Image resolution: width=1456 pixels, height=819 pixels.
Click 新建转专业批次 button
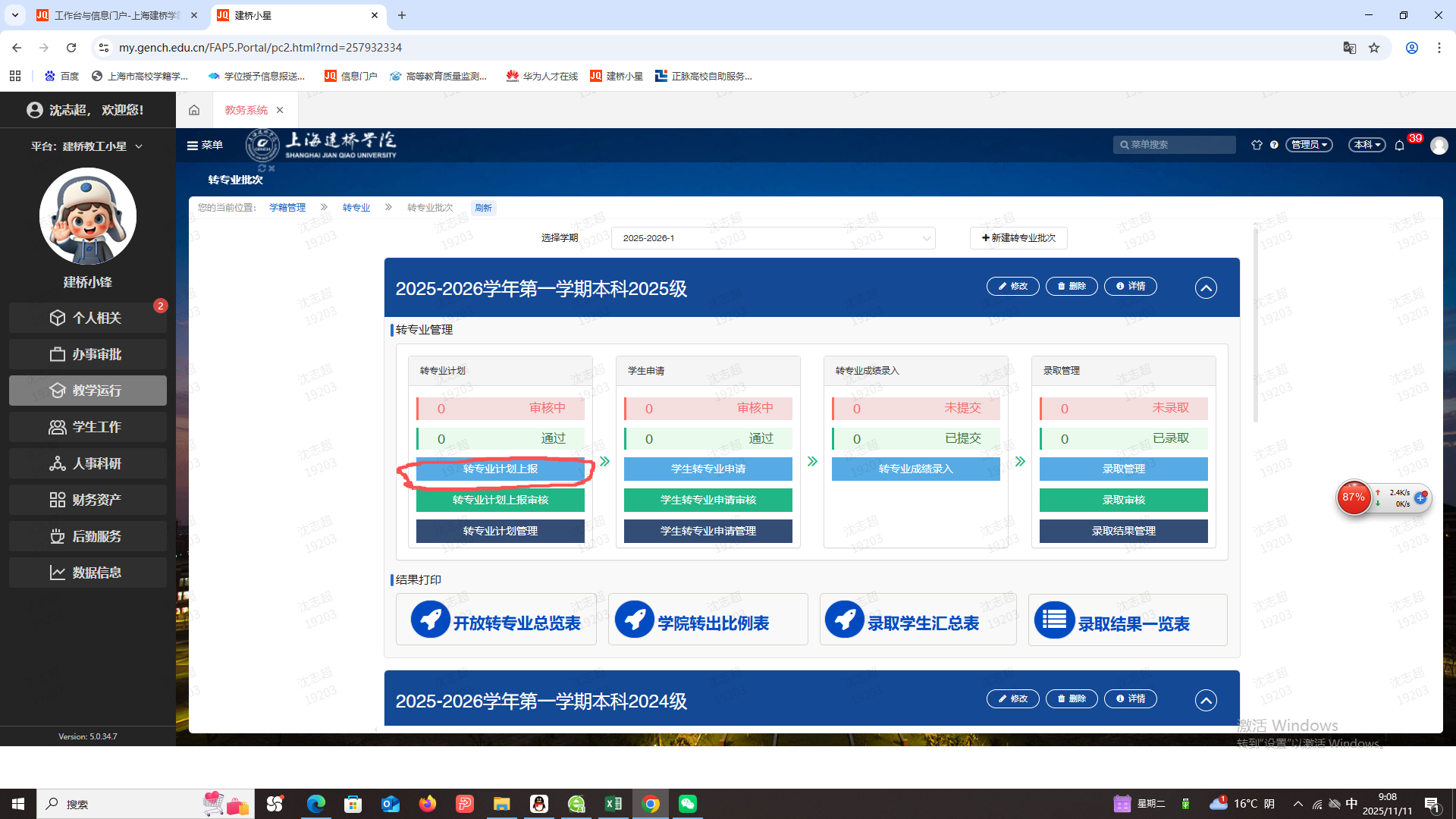1018,238
